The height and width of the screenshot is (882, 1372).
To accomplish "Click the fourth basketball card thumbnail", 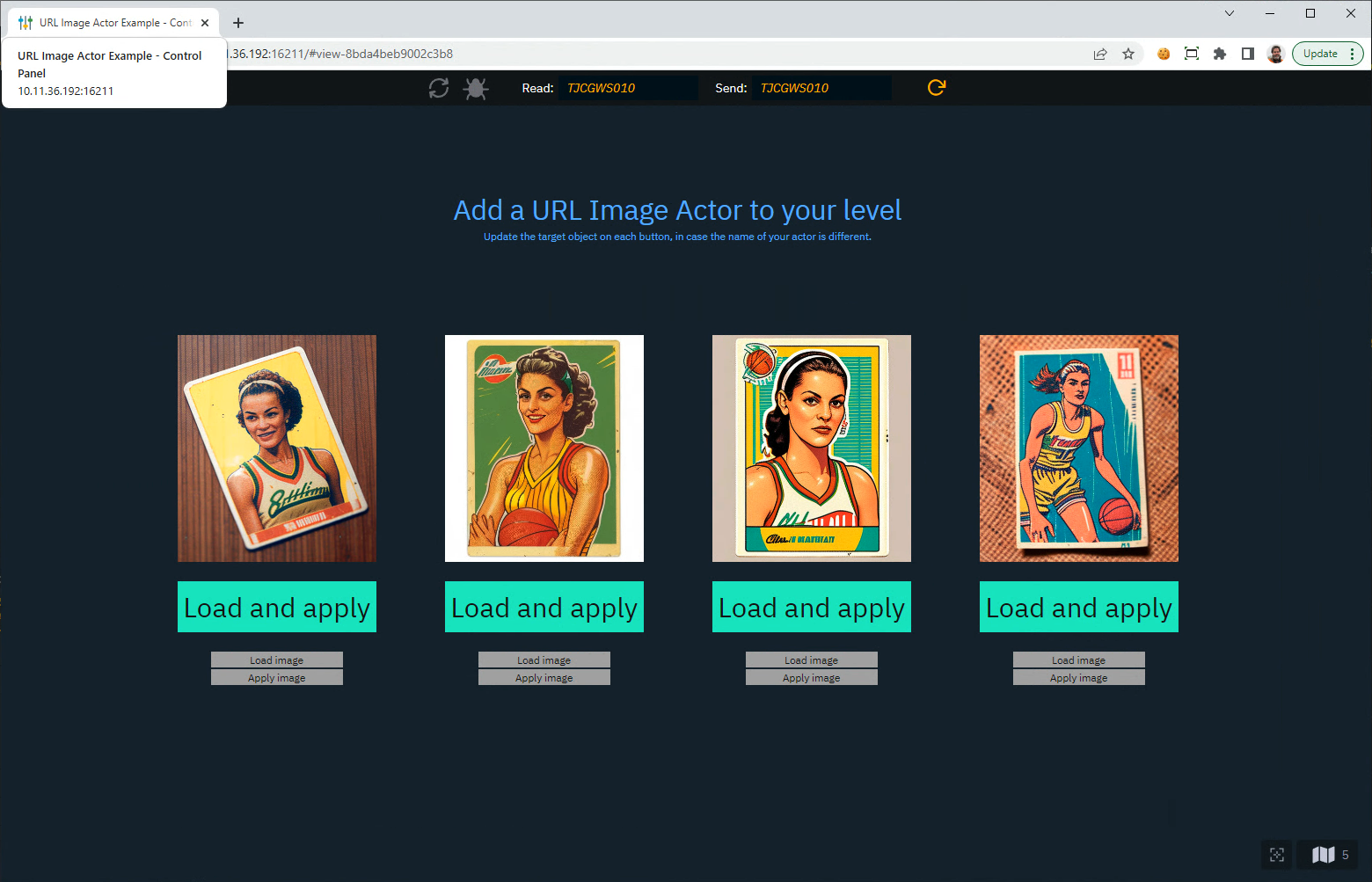I will (1079, 448).
